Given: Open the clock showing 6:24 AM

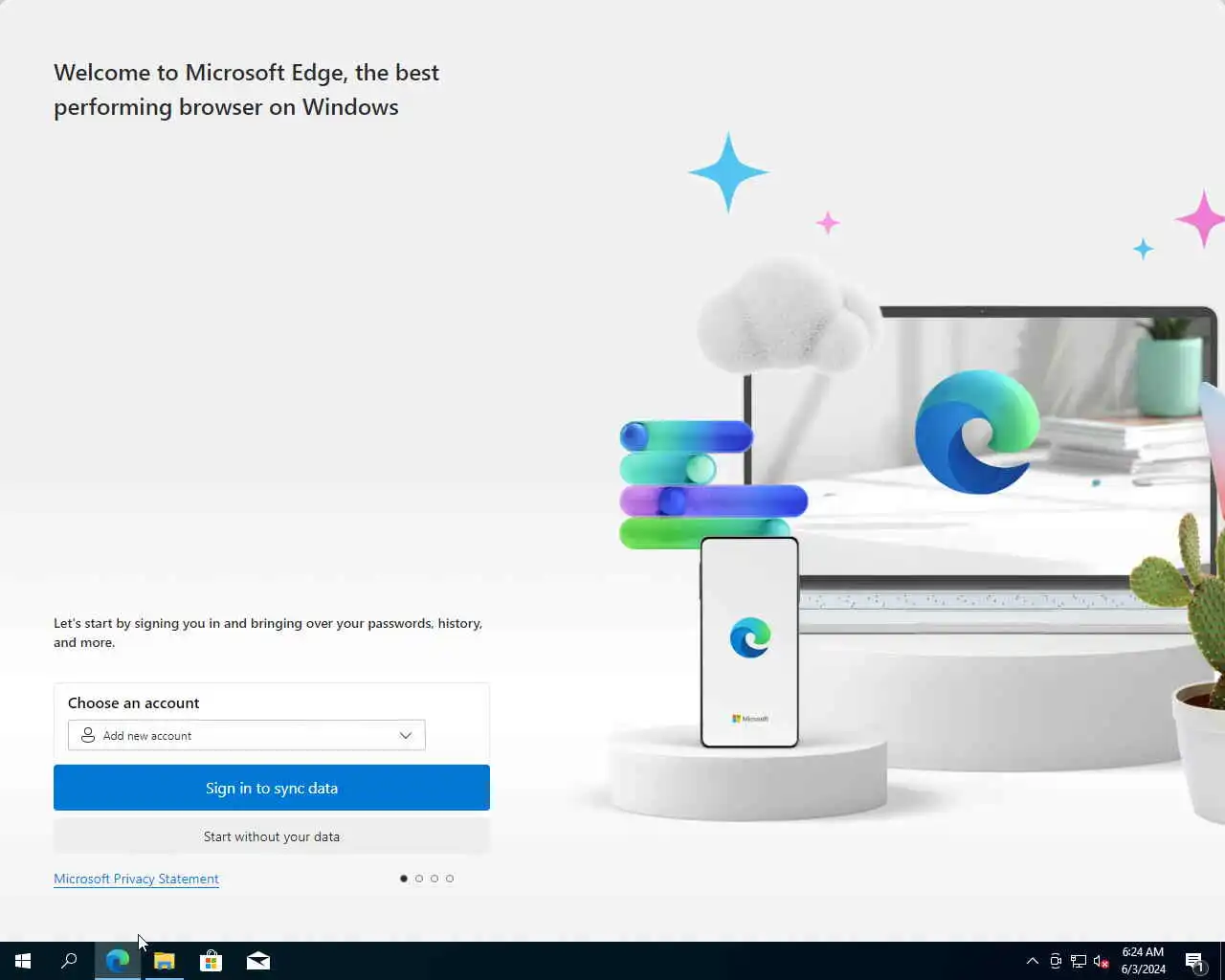Looking at the screenshot, I should coord(1144,961).
